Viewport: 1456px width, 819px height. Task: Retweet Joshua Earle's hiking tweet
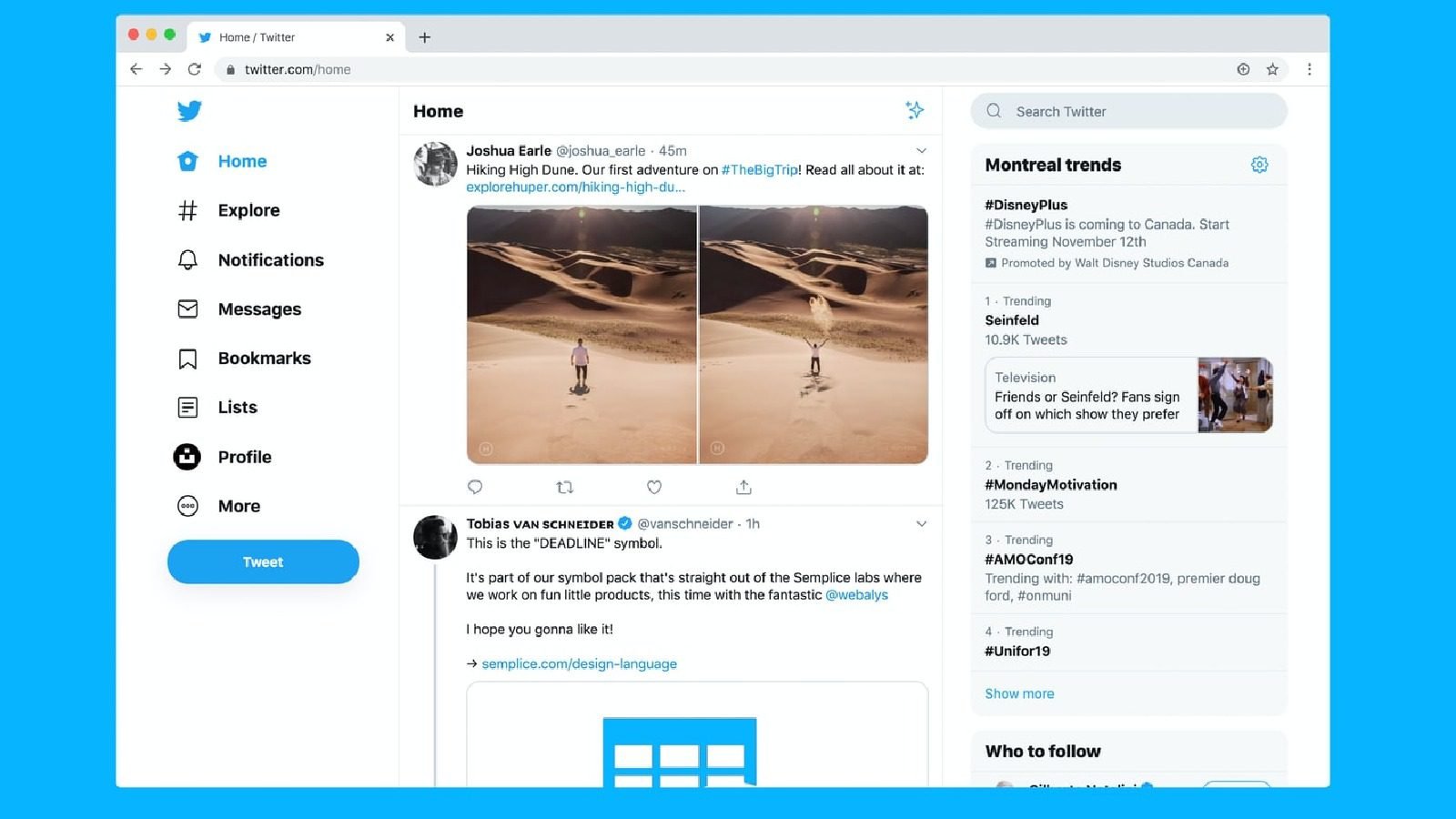[x=565, y=488]
